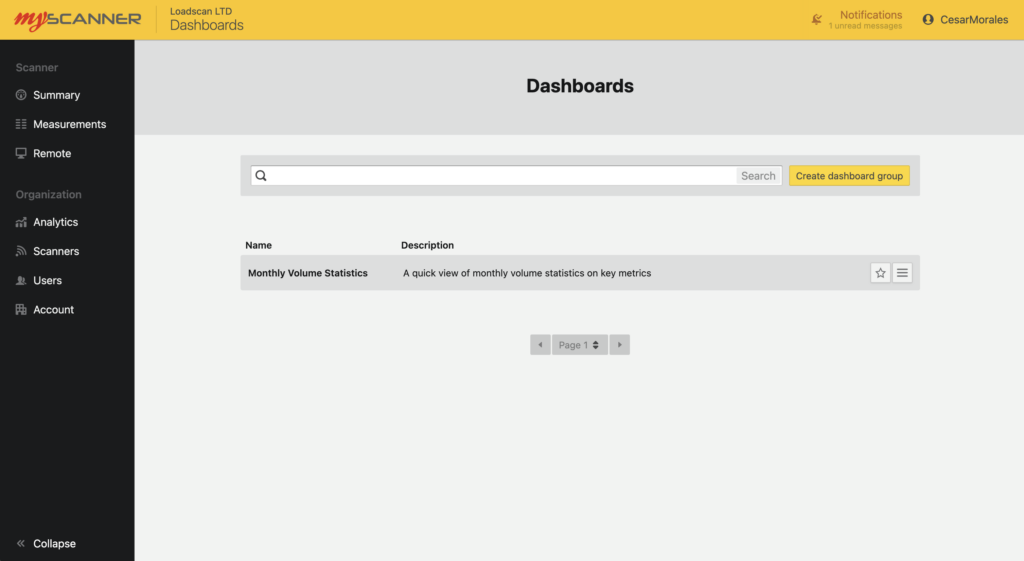Open the Users menu item

pyautogui.click(x=48, y=280)
